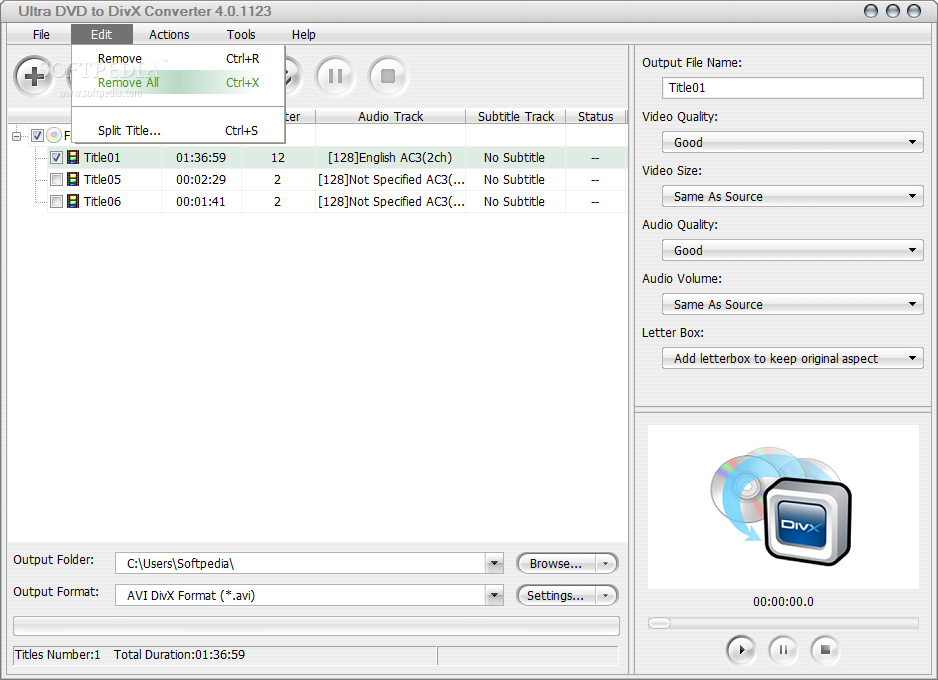The width and height of the screenshot is (938, 680).
Task: Click the Stop toolbar button in the top toolbar
Action: pyautogui.click(x=388, y=76)
